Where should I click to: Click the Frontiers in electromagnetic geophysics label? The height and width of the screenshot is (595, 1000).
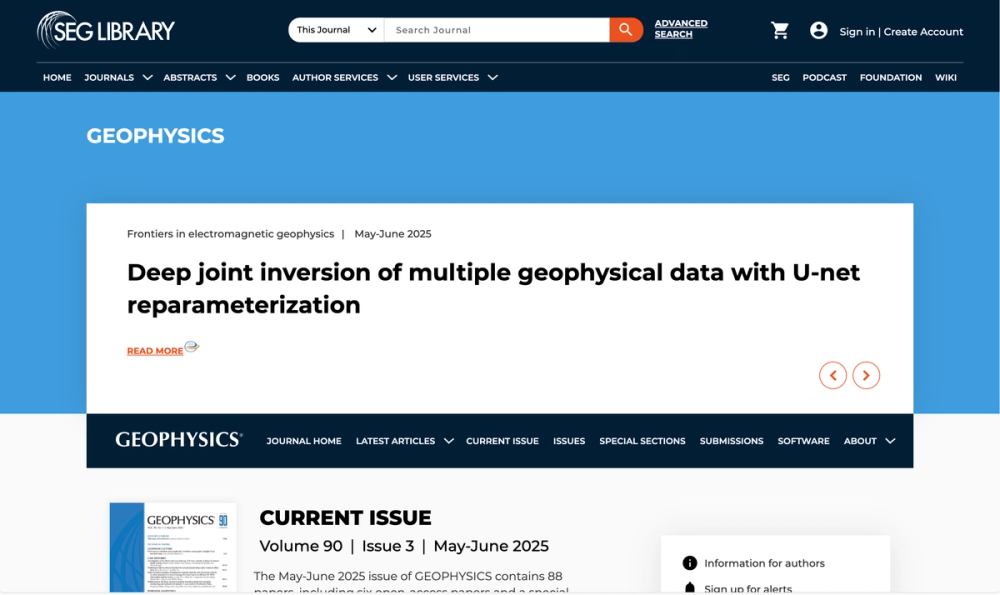pos(230,233)
